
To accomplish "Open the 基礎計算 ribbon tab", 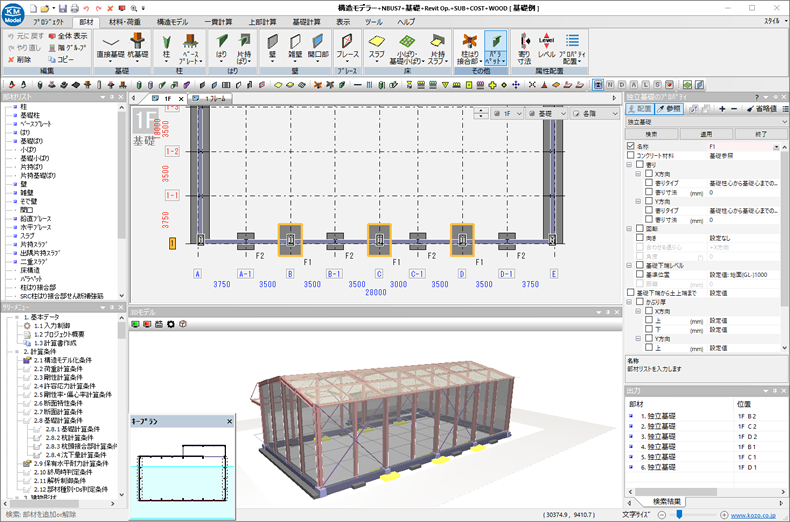I will pos(306,22).
